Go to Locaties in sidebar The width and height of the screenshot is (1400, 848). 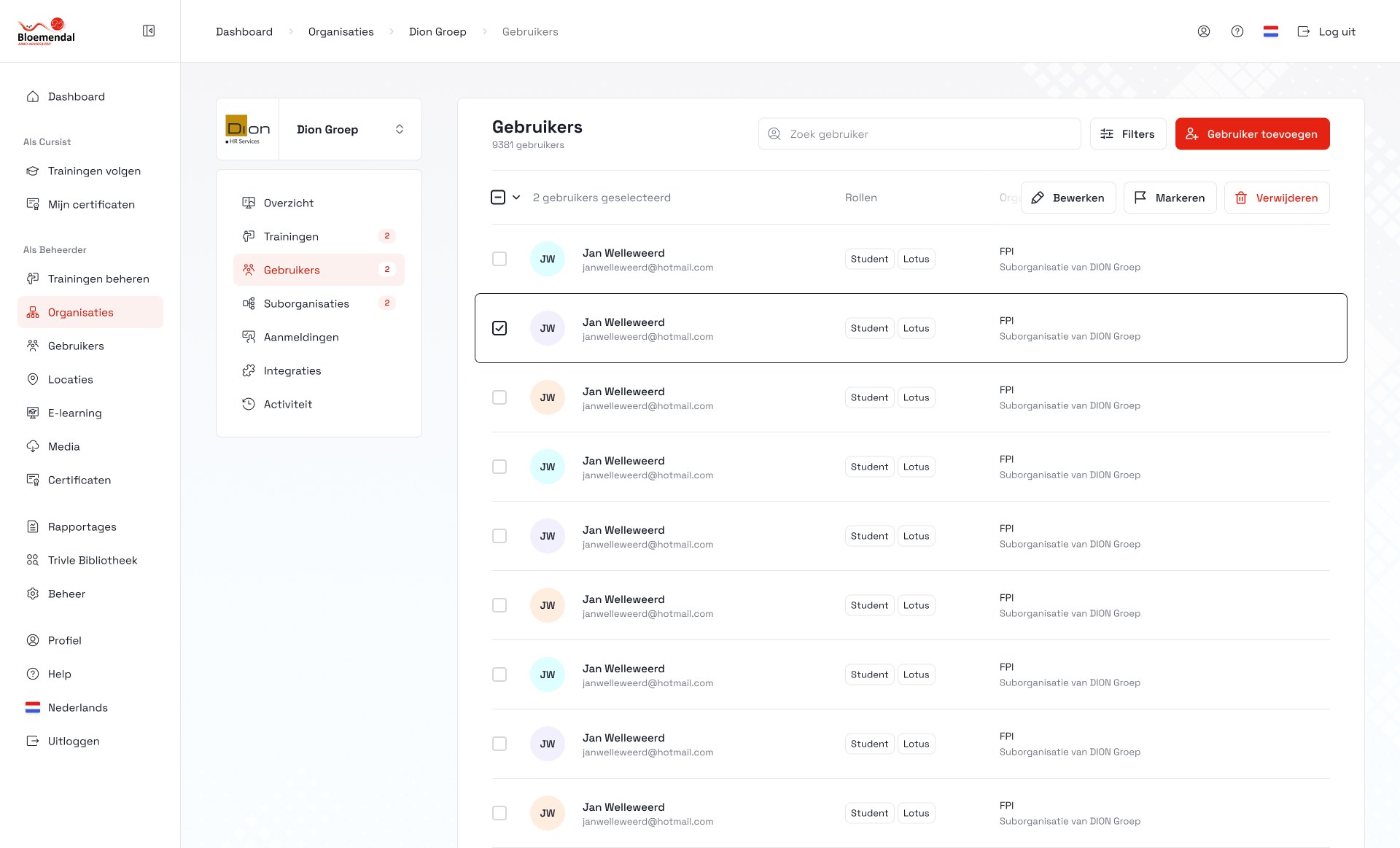(90, 379)
